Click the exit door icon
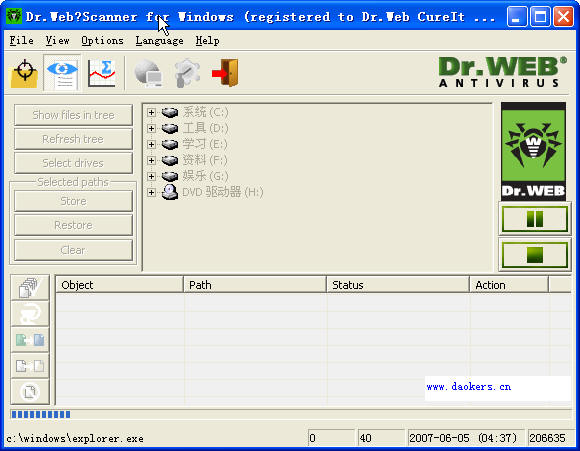 coord(225,73)
